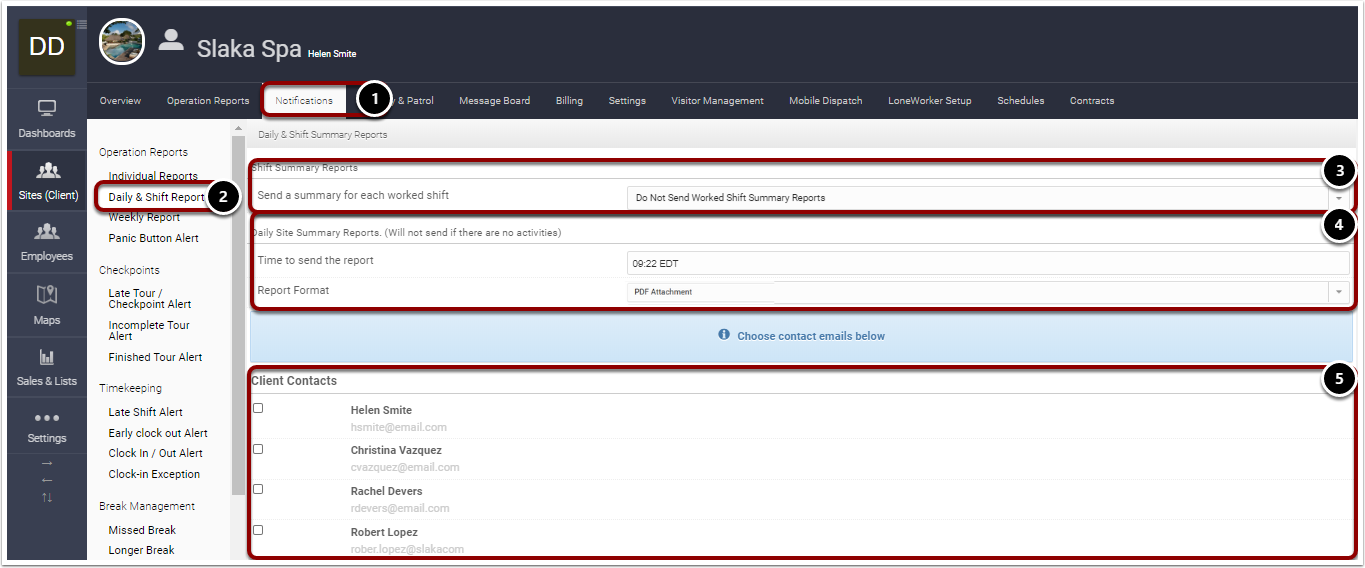Viewport: 1365px width, 568px height.
Task: Open the Employees group icon
Action: click(47, 232)
